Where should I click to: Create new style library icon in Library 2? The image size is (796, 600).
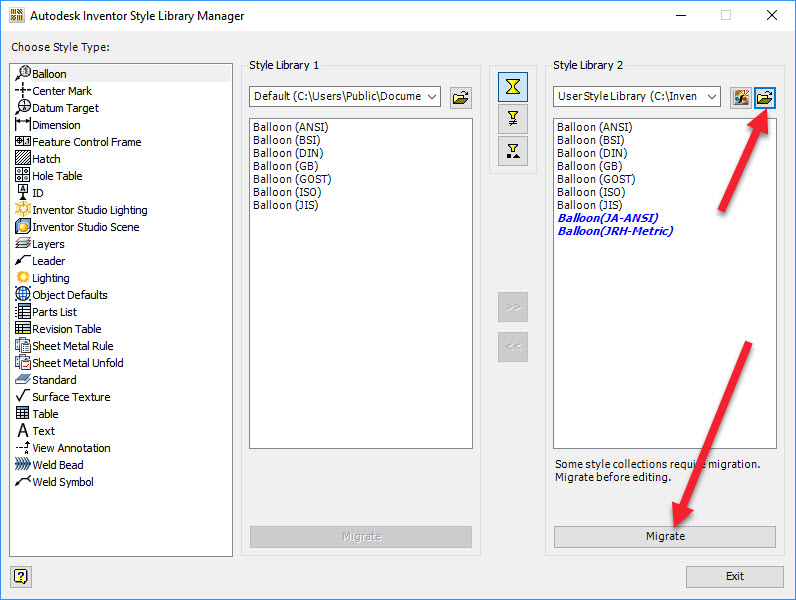741,97
